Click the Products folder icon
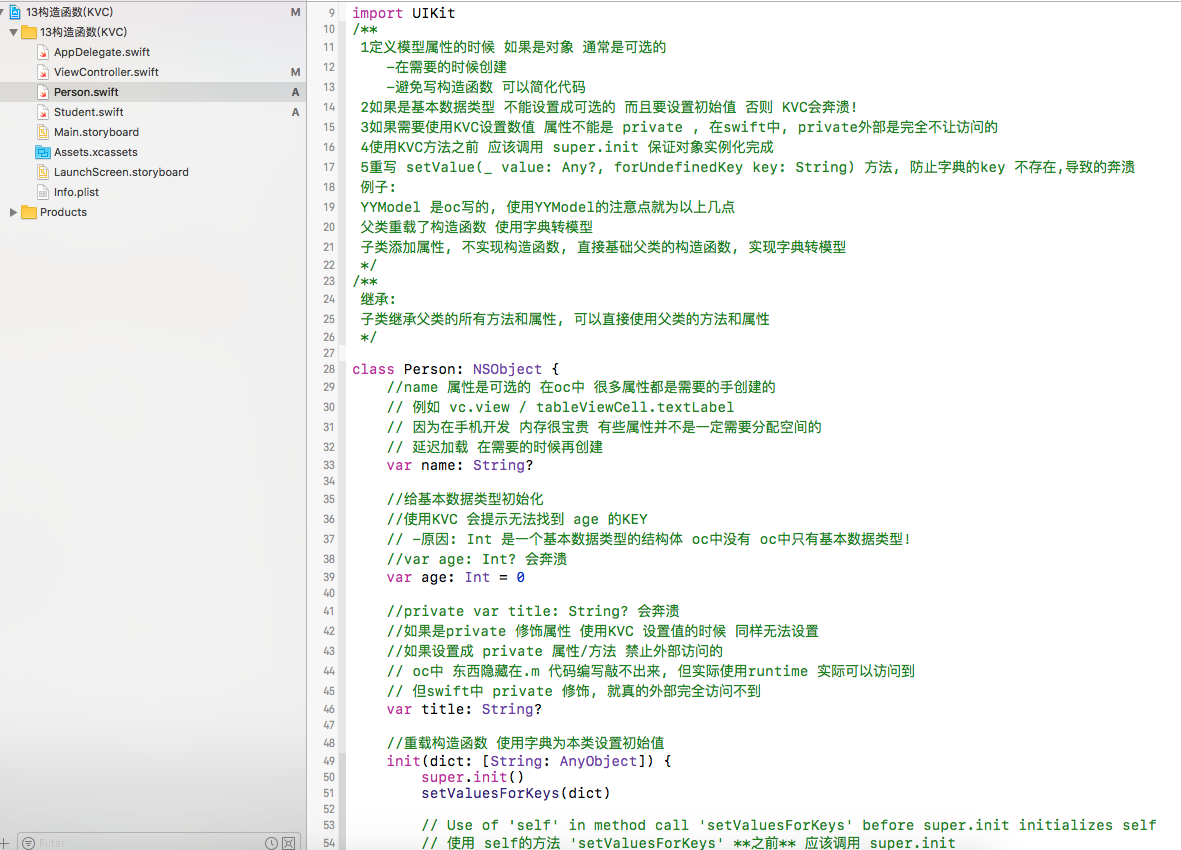The width and height of the screenshot is (1181, 850). 29,212
